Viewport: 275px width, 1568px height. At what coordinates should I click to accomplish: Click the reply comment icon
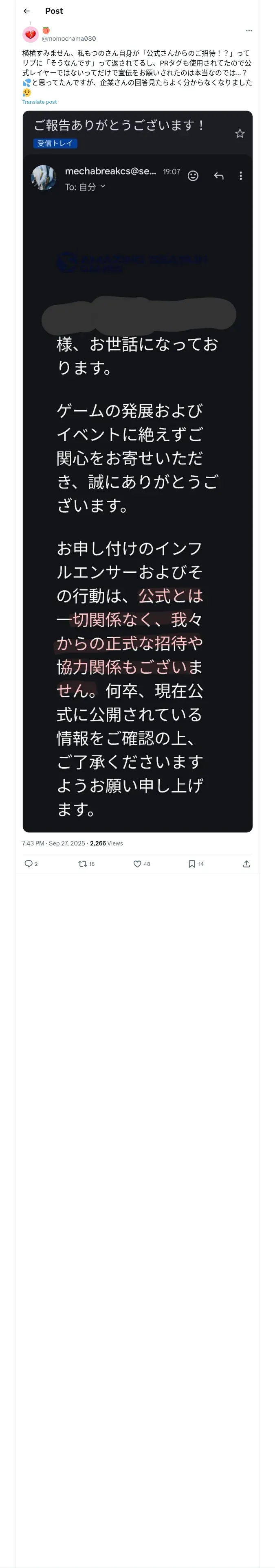(28, 864)
